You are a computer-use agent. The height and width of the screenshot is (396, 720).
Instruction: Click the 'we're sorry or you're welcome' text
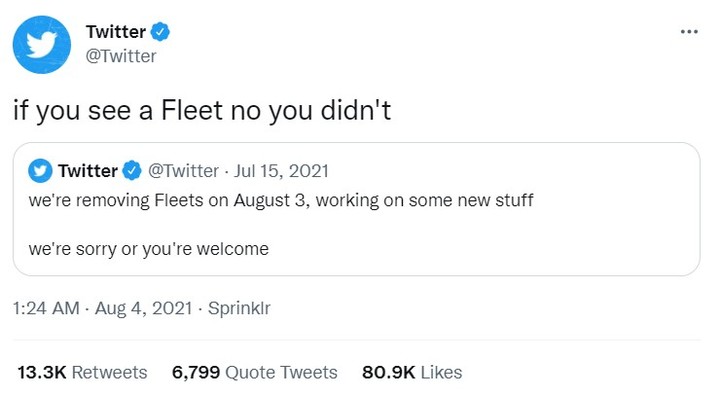click(149, 249)
